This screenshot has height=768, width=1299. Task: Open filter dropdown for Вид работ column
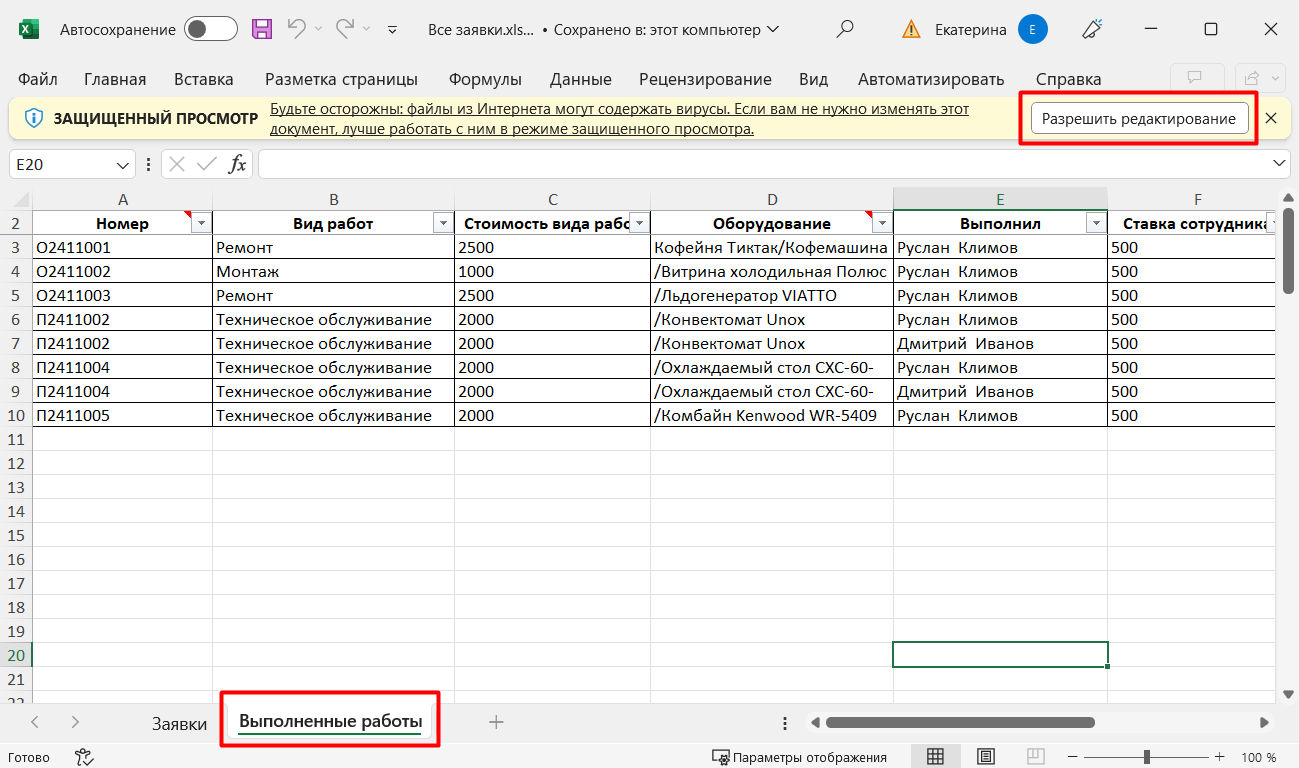pyautogui.click(x=442, y=224)
